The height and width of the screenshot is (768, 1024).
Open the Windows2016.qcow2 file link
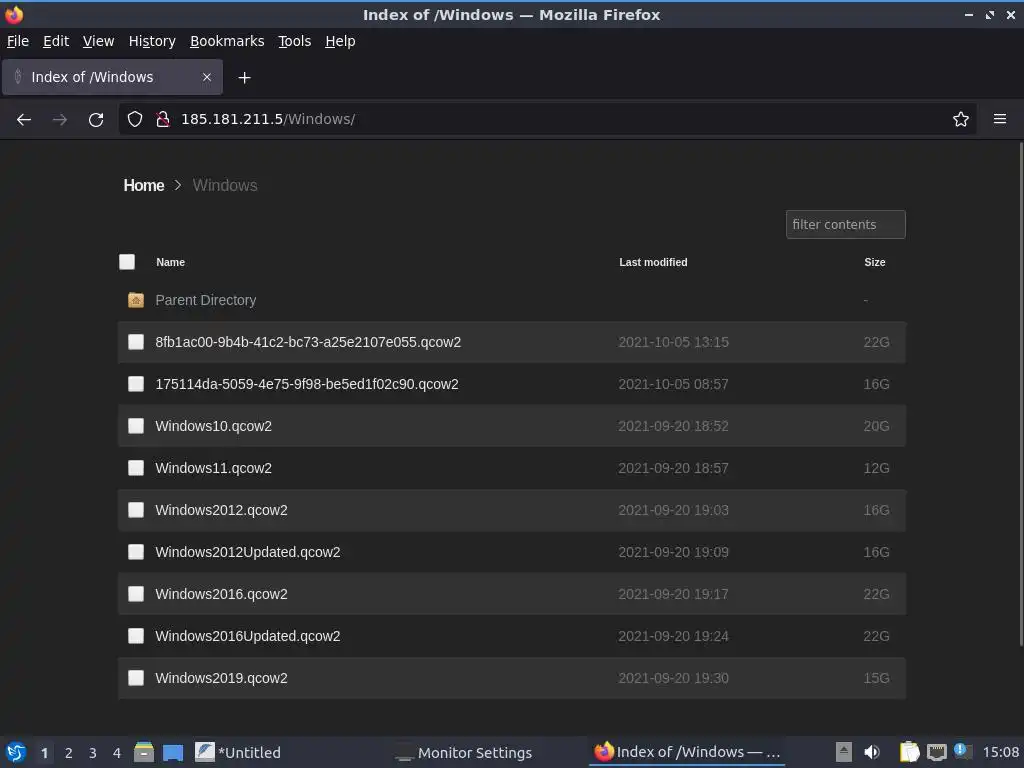point(221,594)
